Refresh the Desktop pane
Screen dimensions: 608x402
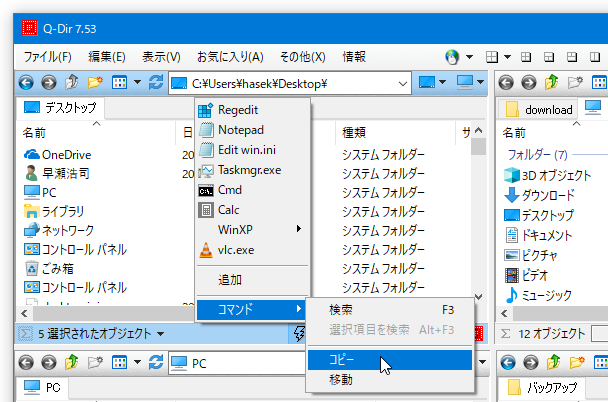[x=155, y=83]
